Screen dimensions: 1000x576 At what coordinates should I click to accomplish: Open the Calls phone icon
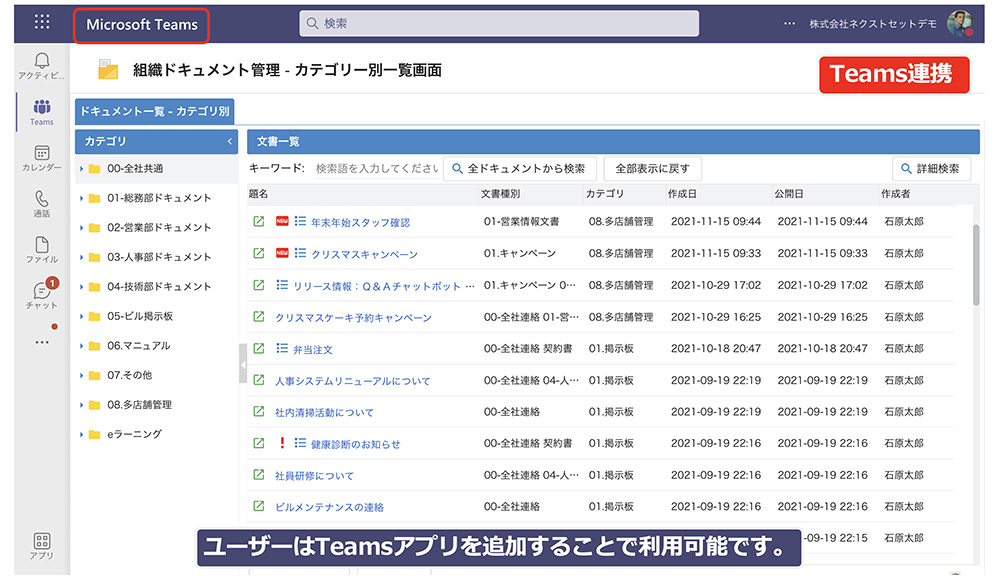pos(42,198)
